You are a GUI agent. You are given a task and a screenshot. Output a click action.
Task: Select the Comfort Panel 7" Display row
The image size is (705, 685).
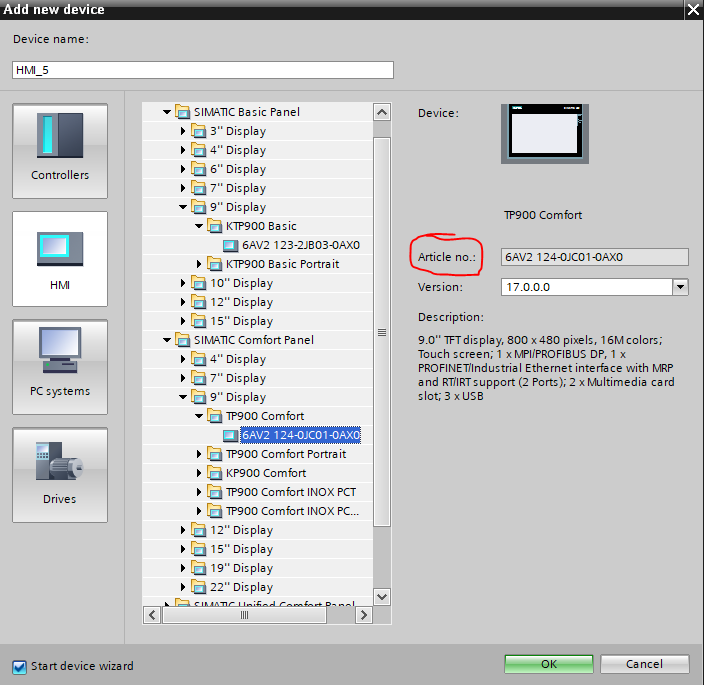[x=258, y=378]
